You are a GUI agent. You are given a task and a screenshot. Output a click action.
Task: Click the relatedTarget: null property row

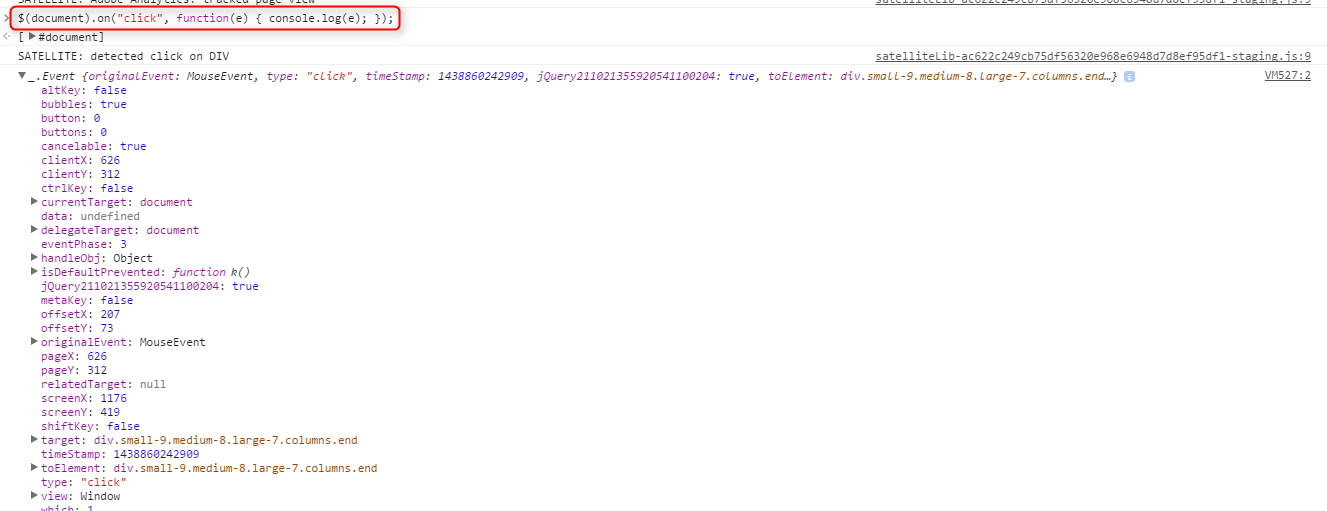103,384
